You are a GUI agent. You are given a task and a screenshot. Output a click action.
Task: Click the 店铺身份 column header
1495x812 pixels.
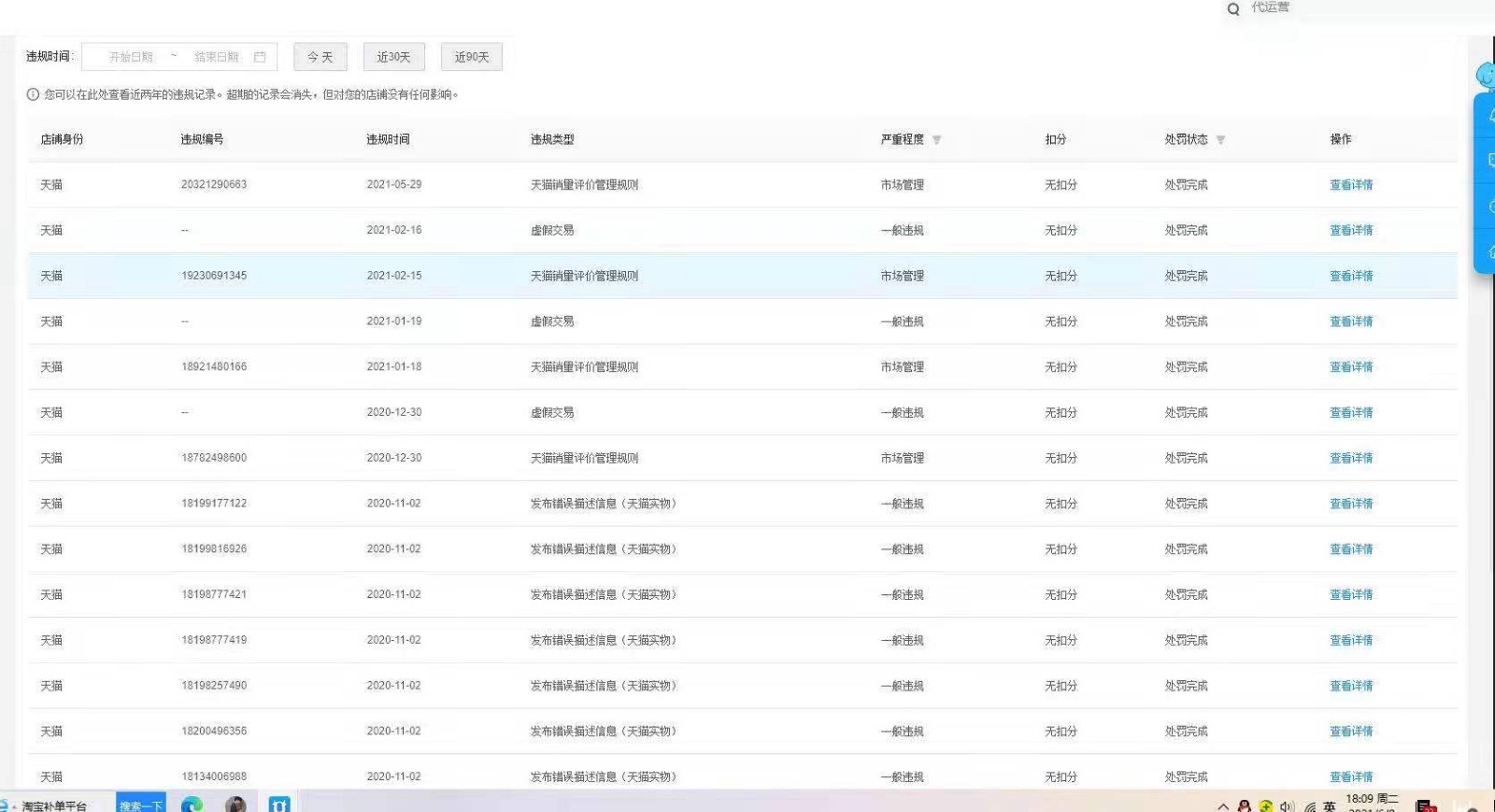(62, 139)
